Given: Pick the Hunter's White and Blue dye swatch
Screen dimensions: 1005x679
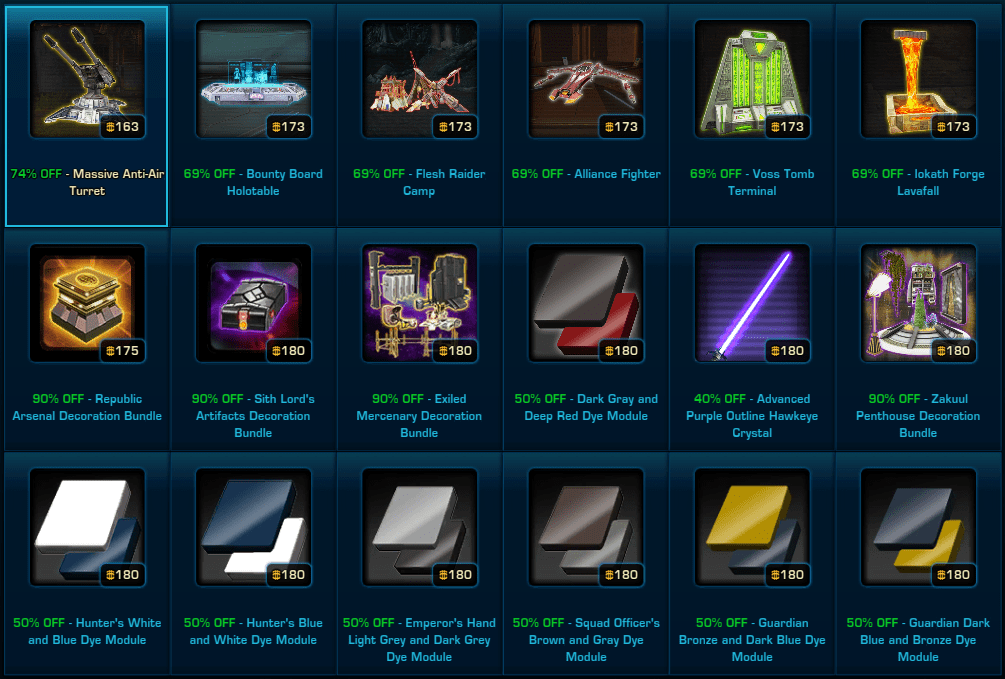Looking at the screenshot, I should click(87, 527).
